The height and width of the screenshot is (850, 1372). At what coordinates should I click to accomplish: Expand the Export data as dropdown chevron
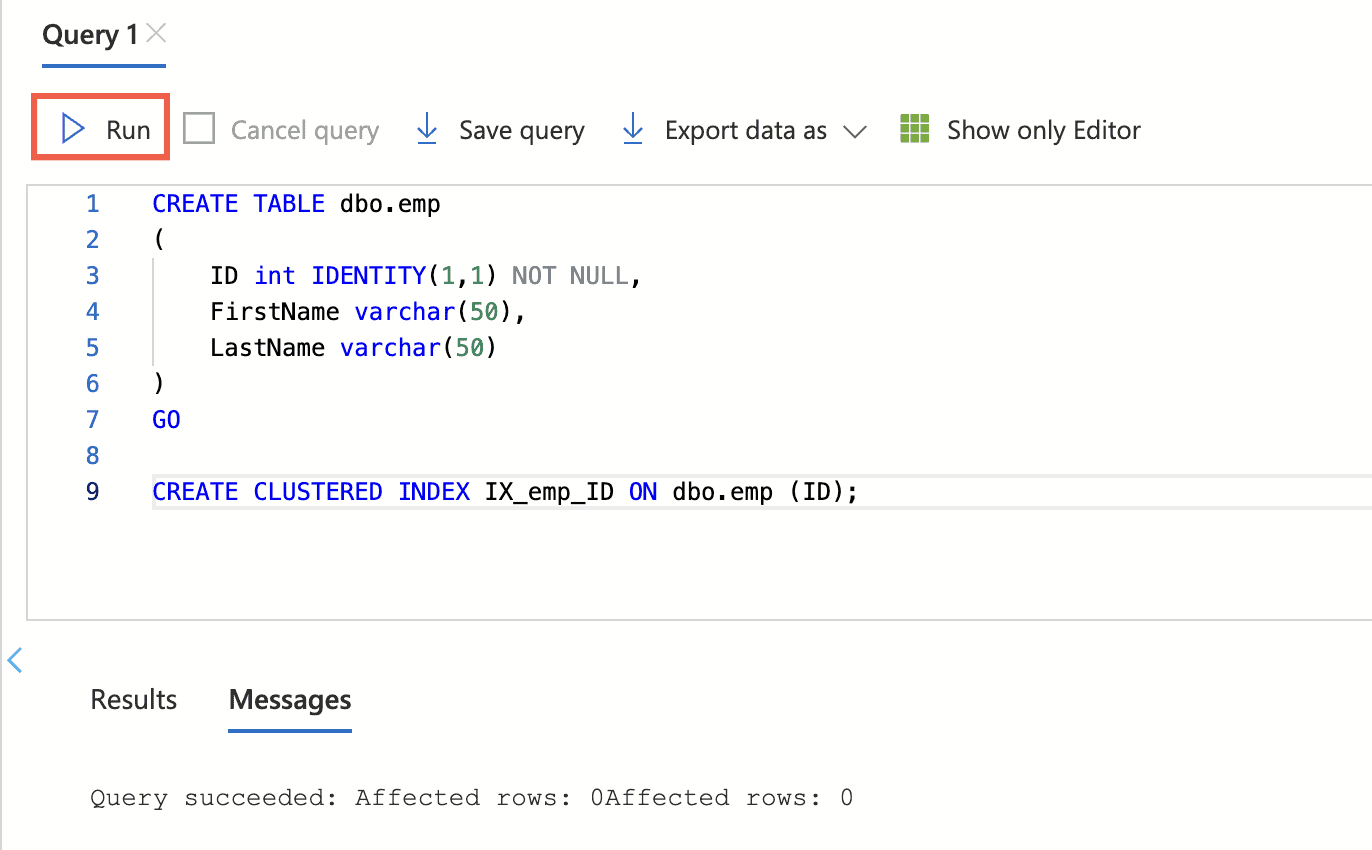pyautogui.click(x=854, y=131)
